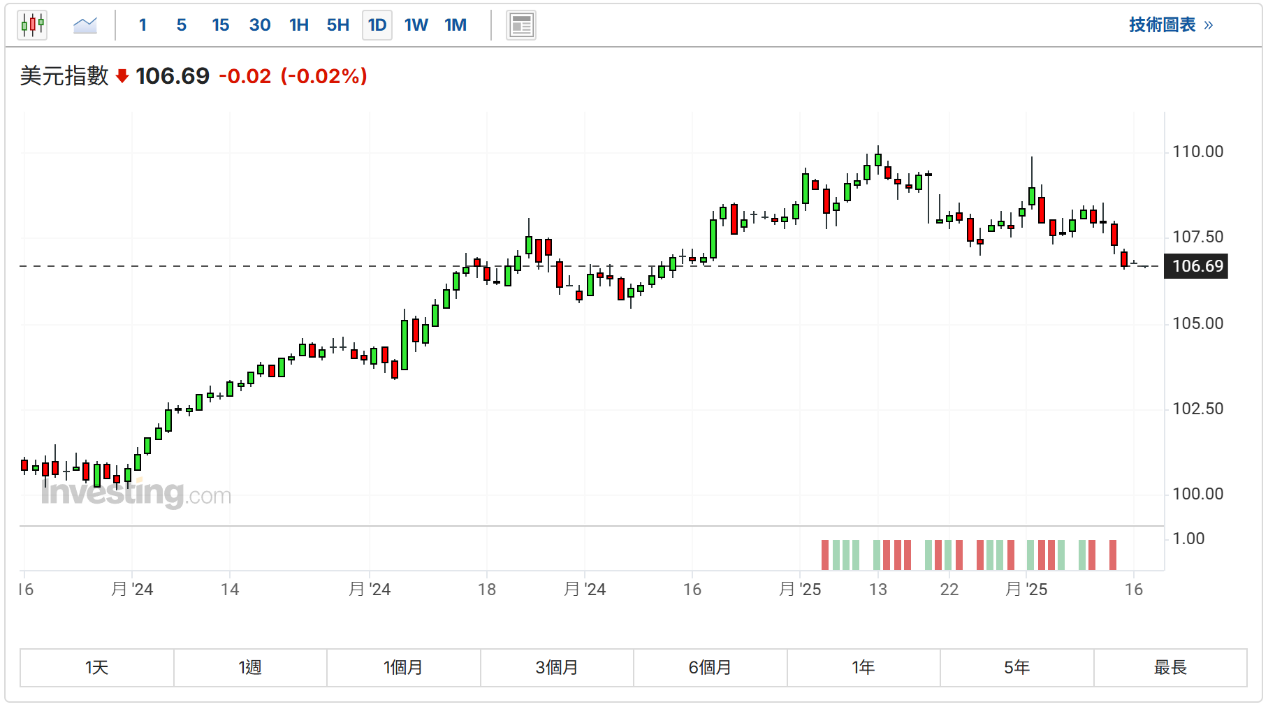
Task: Switch to the 30 minute interval
Action: pyautogui.click(x=260, y=25)
